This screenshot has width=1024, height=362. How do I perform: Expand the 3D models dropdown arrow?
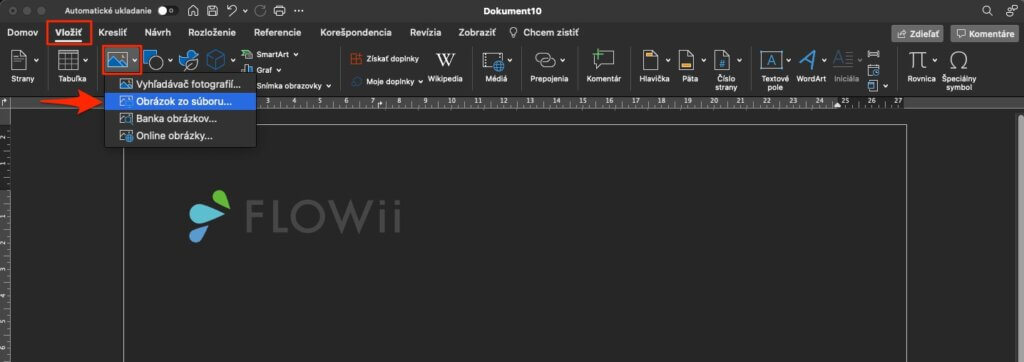233,60
